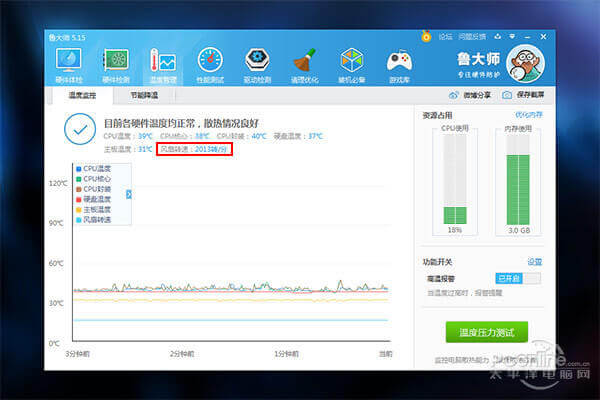600x400 pixels.
Task: Click the 保存截屏 save screenshot button
Action: (523, 95)
